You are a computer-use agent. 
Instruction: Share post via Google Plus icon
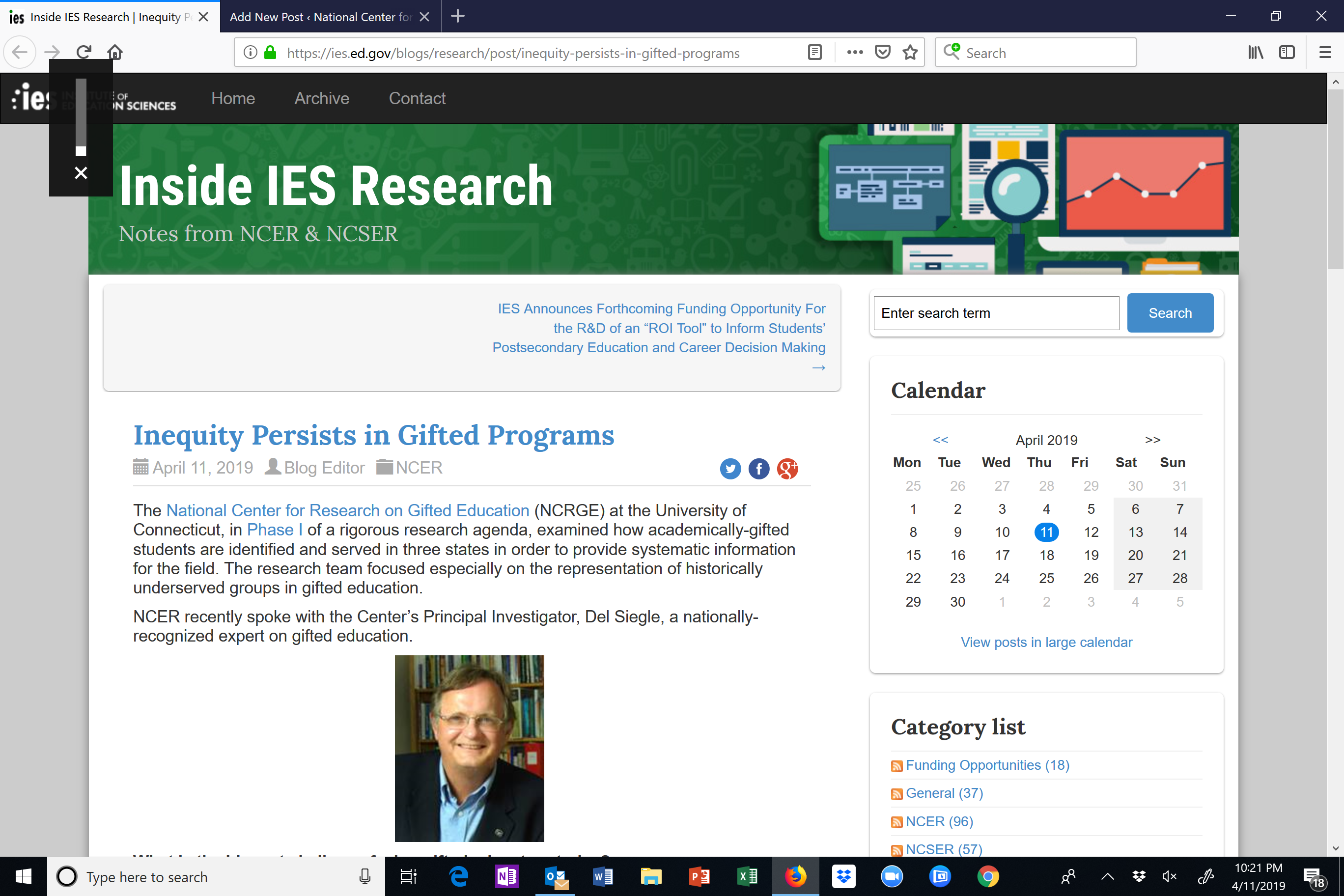[787, 469]
